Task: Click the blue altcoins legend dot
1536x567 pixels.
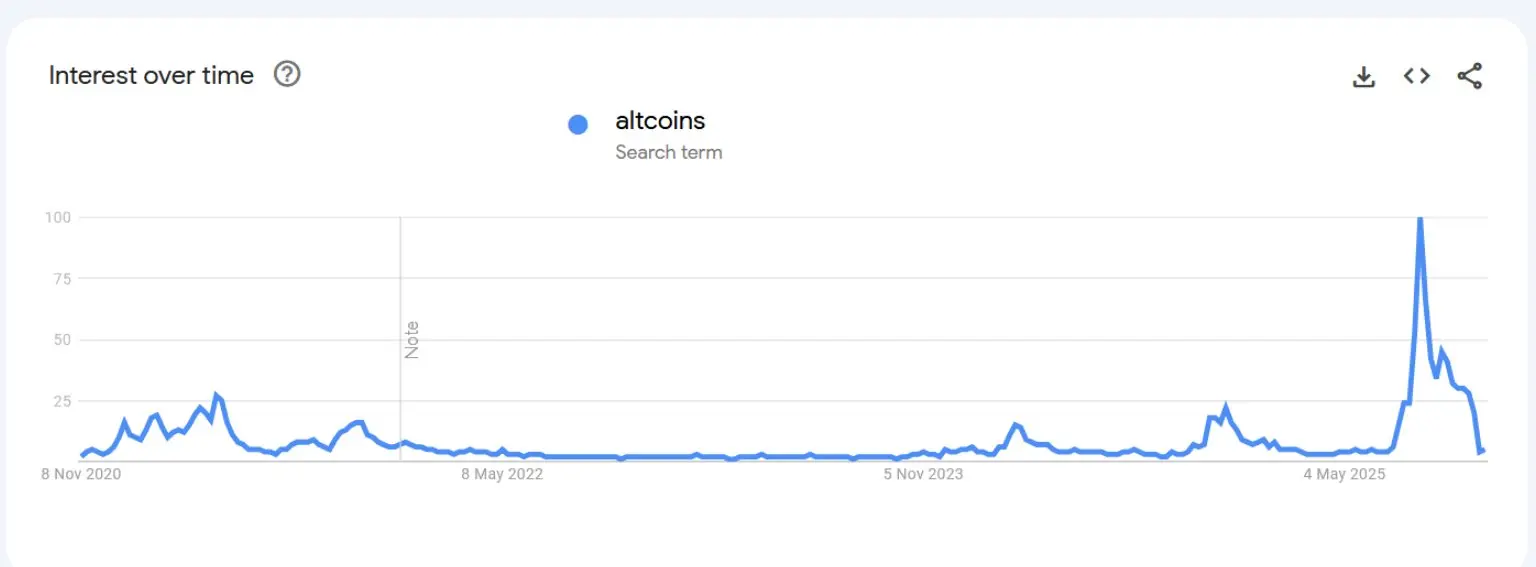Action: click(x=578, y=125)
